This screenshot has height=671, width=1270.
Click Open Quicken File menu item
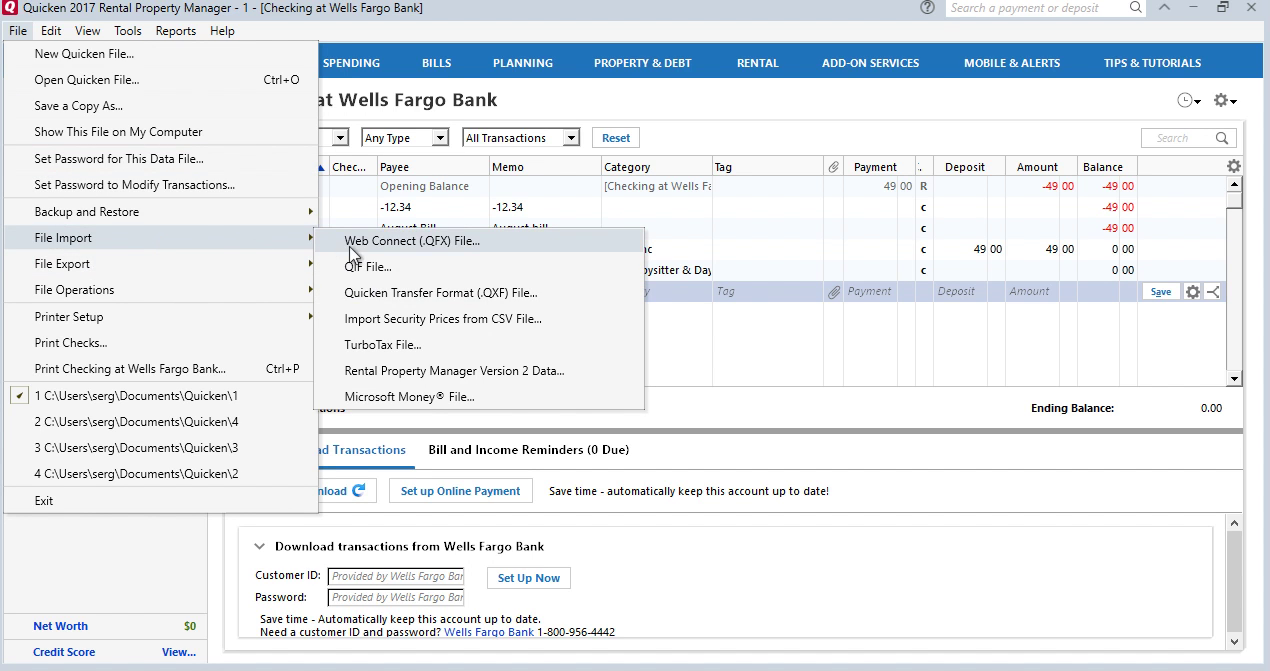pos(160,80)
